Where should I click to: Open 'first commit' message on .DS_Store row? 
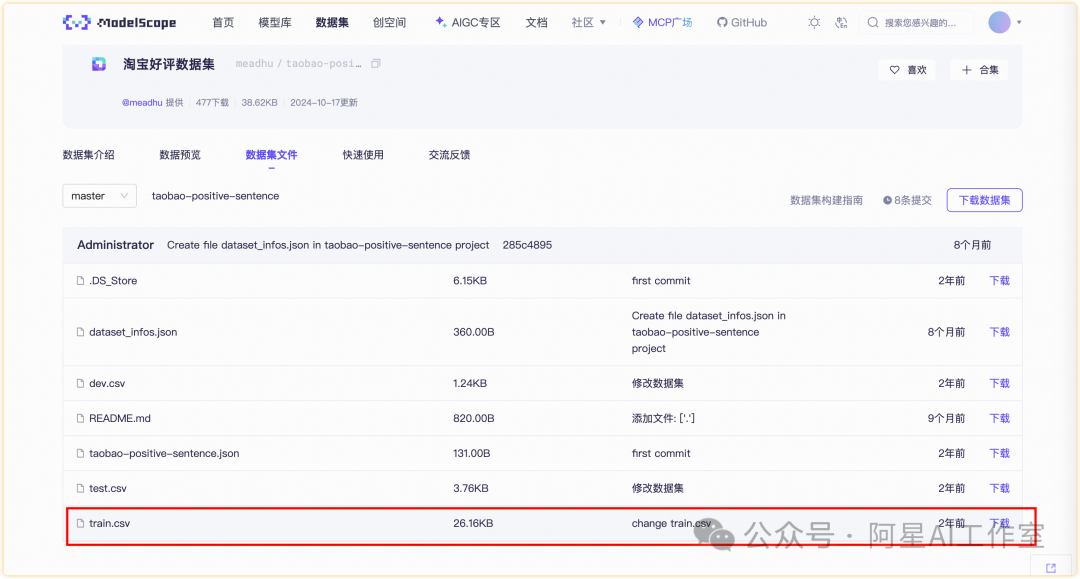coord(661,281)
